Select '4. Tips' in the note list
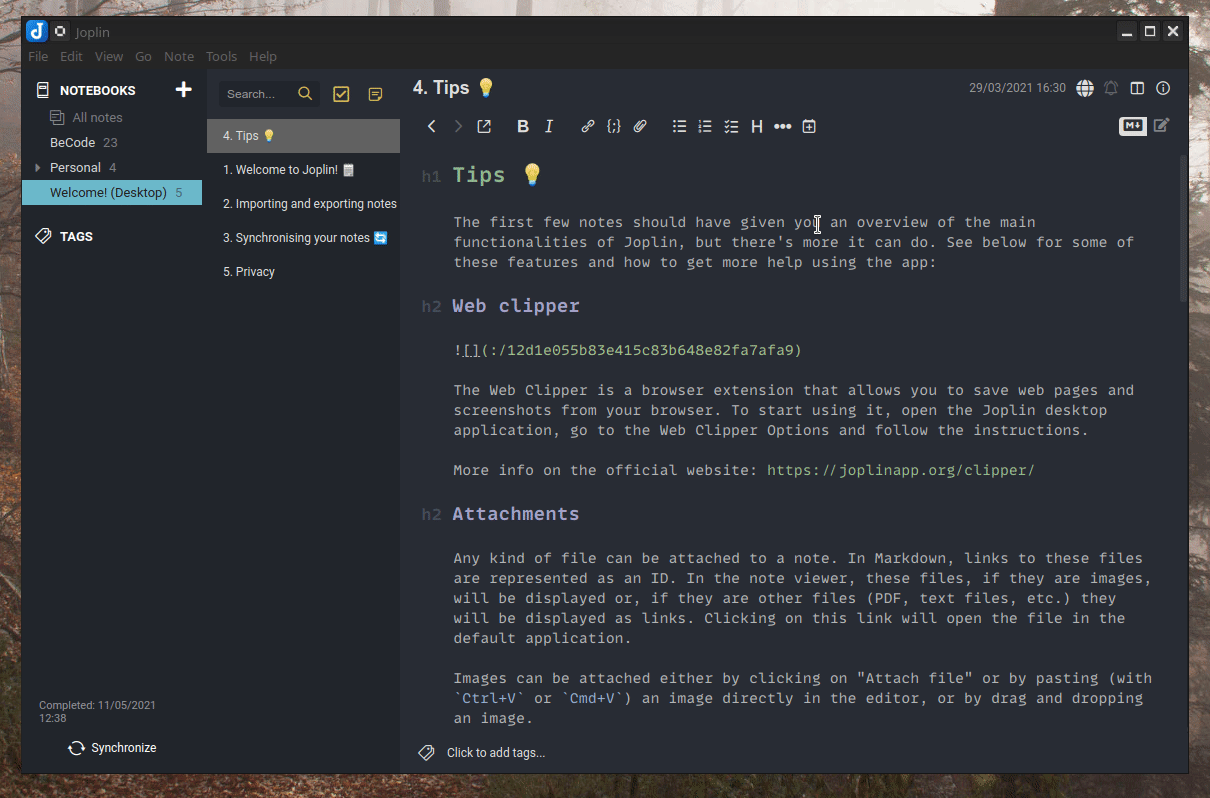The height and width of the screenshot is (798, 1210). pyautogui.click(x=303, y=136)
